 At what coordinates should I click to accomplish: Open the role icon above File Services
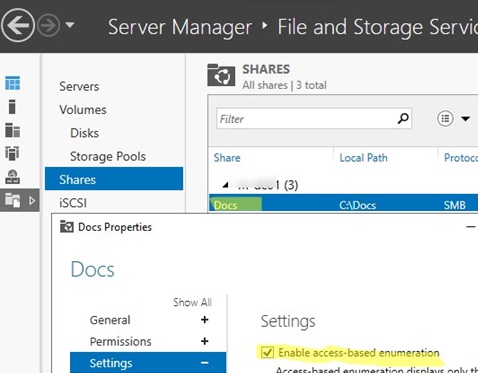pyautogui.click(x=13, y=177)
